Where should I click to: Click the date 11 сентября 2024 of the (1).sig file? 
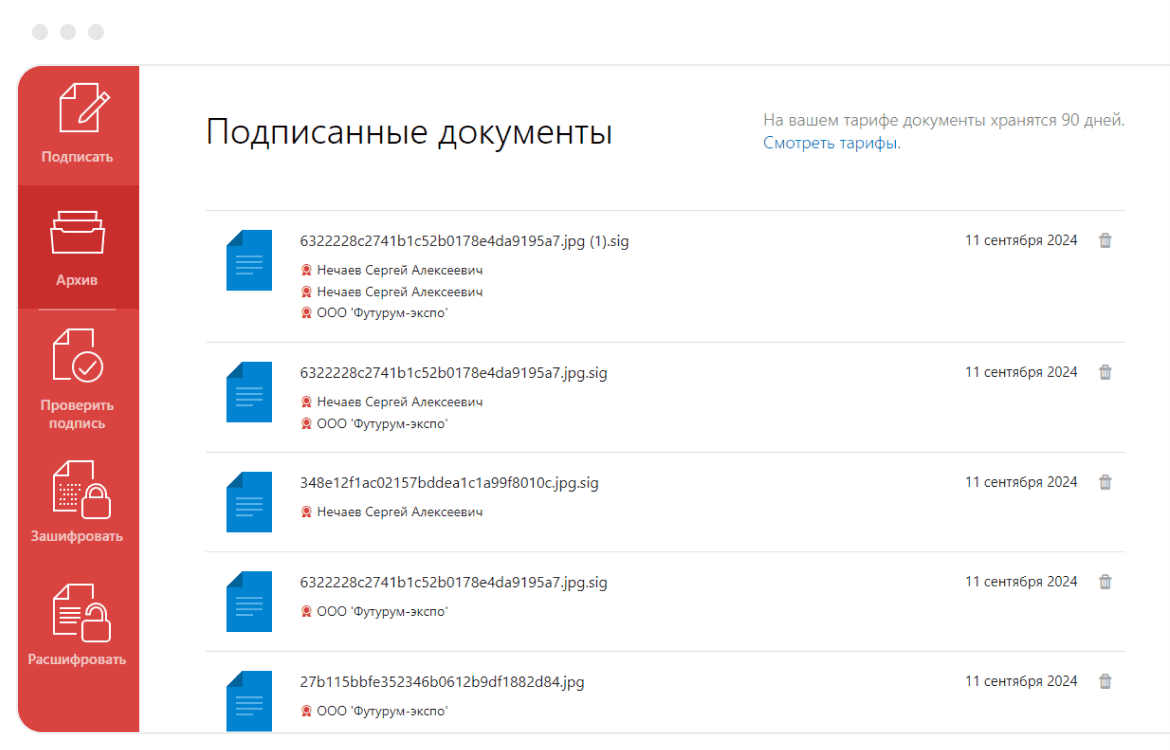point(1021,240)
